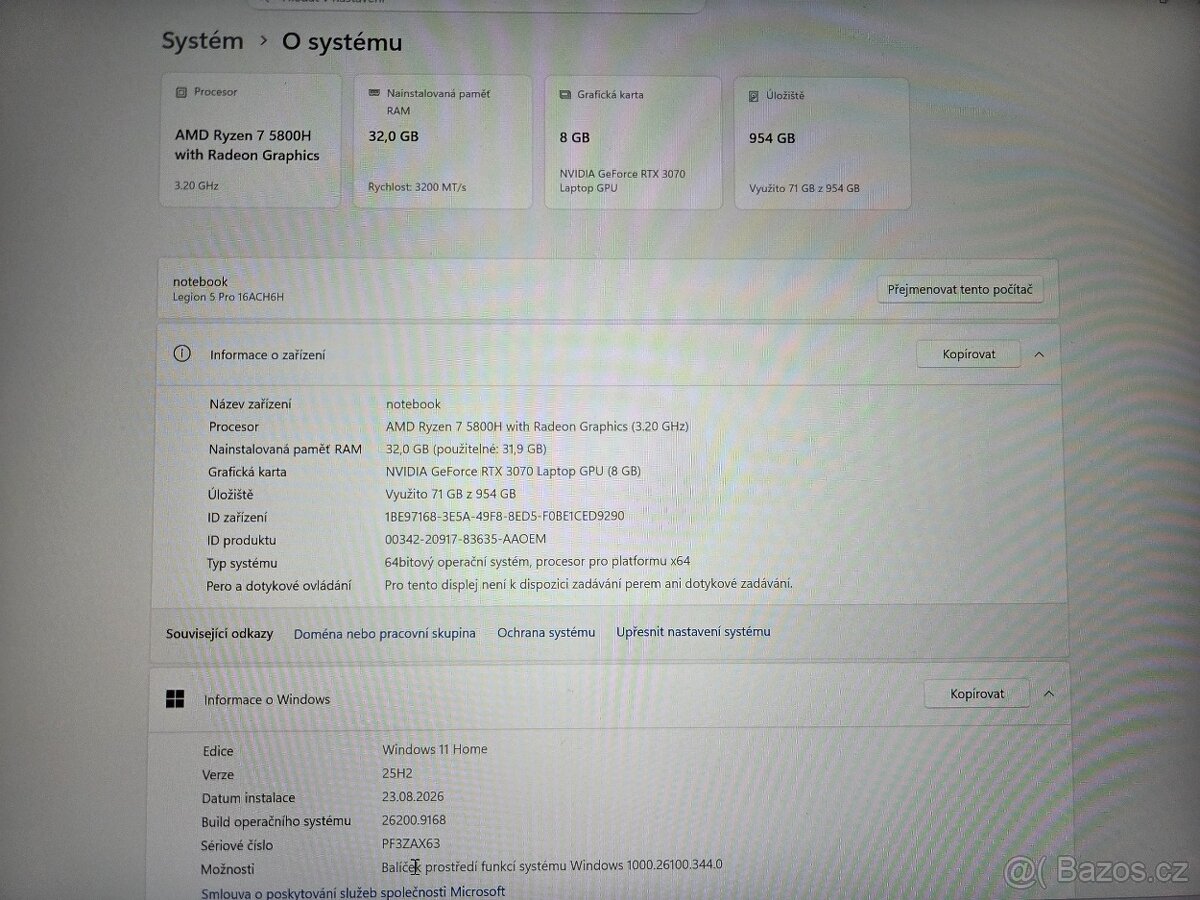Select the device name value notebook
The image size is (1200, 900).
point(413,404)
